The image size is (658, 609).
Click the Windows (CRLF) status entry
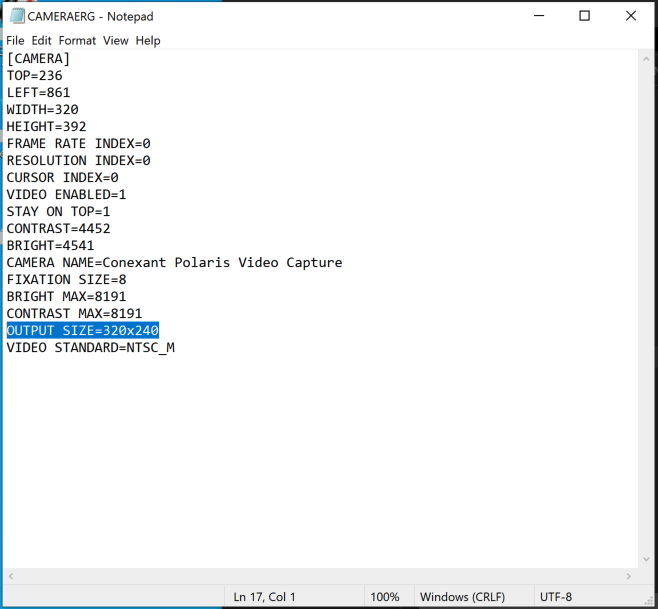(462, 596)
